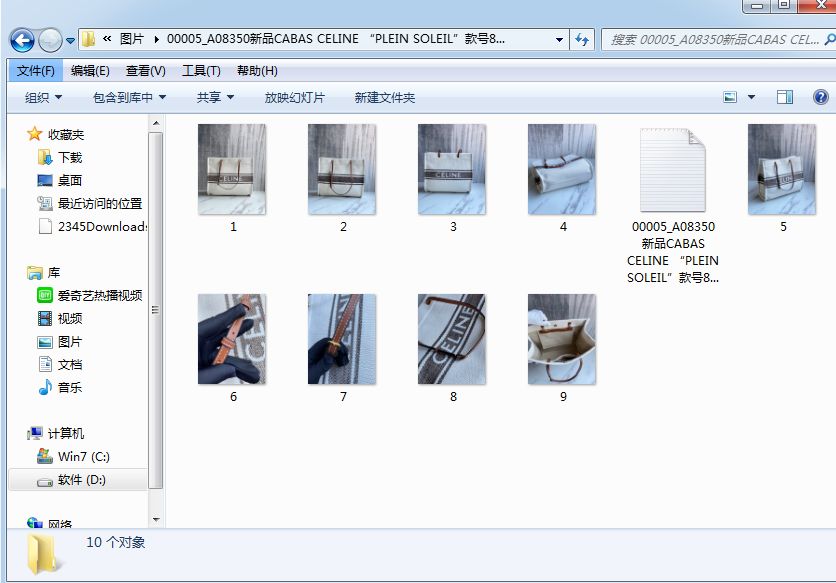Open the 查看(V) menu
836x583 pixels.
pyautogui.click(x=146, y=71)
